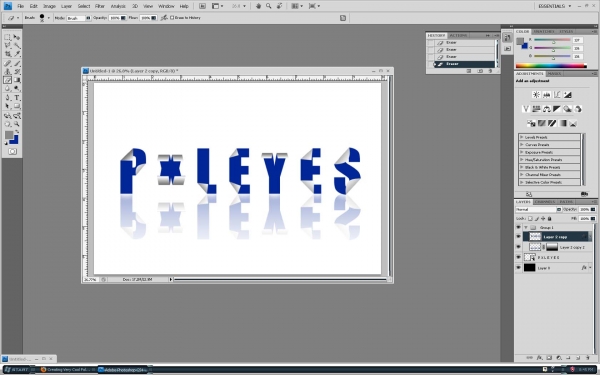Hide the Layer 2 copy 2 layer
This screenshot has height=375, width=600.
pyautogui.click(x=518, y=247)
